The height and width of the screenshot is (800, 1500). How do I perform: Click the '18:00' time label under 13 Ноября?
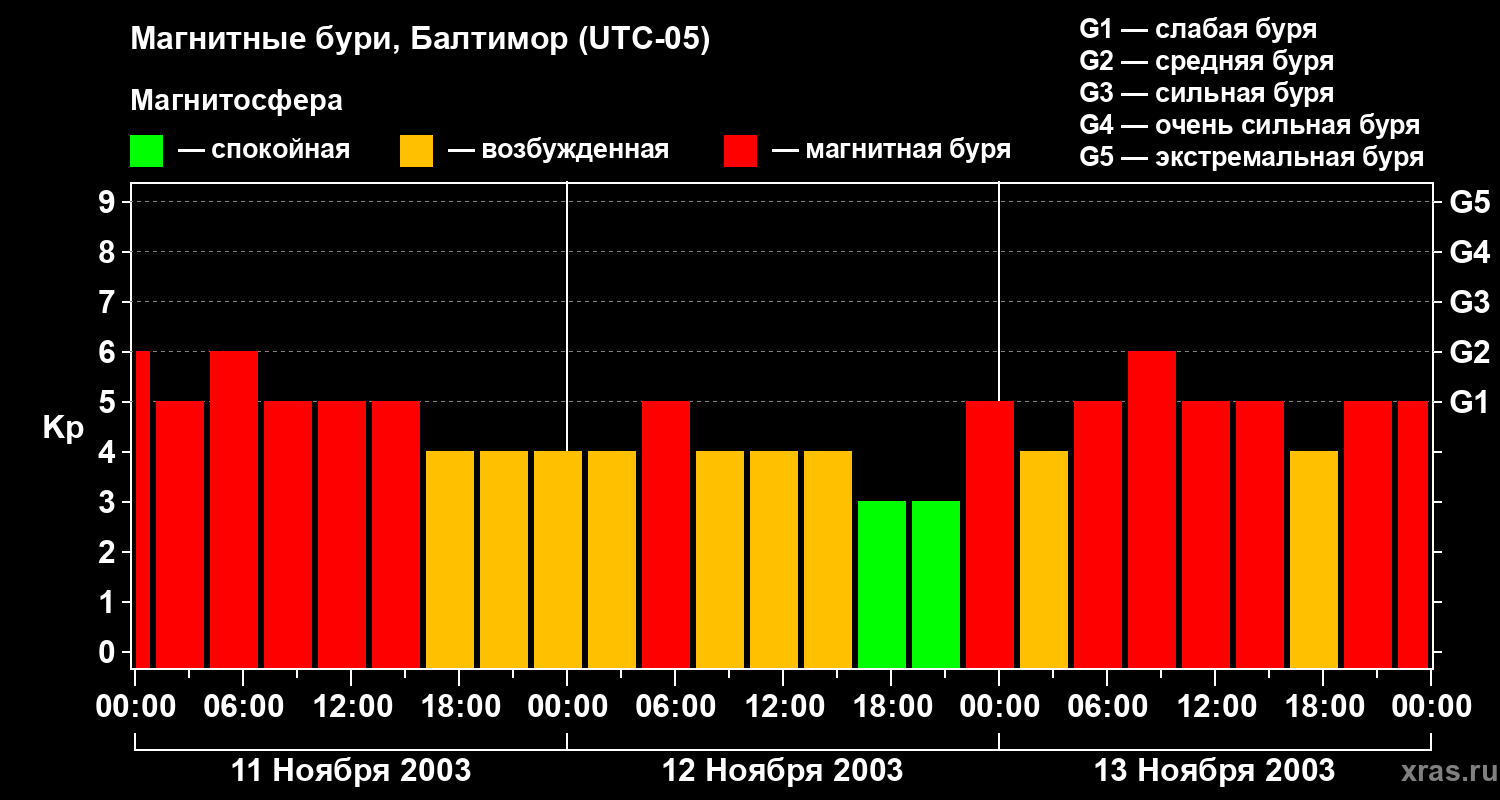[x=1323, y=707]
